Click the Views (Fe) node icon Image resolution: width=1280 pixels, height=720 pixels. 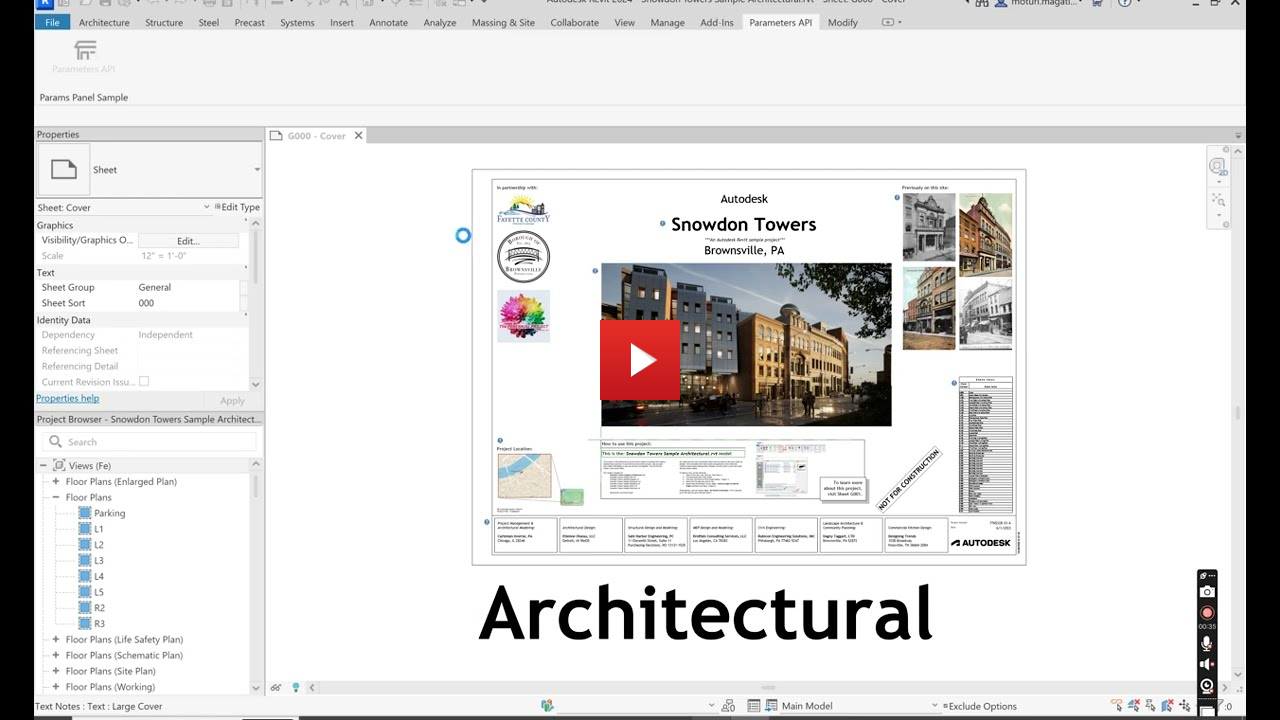59,466
